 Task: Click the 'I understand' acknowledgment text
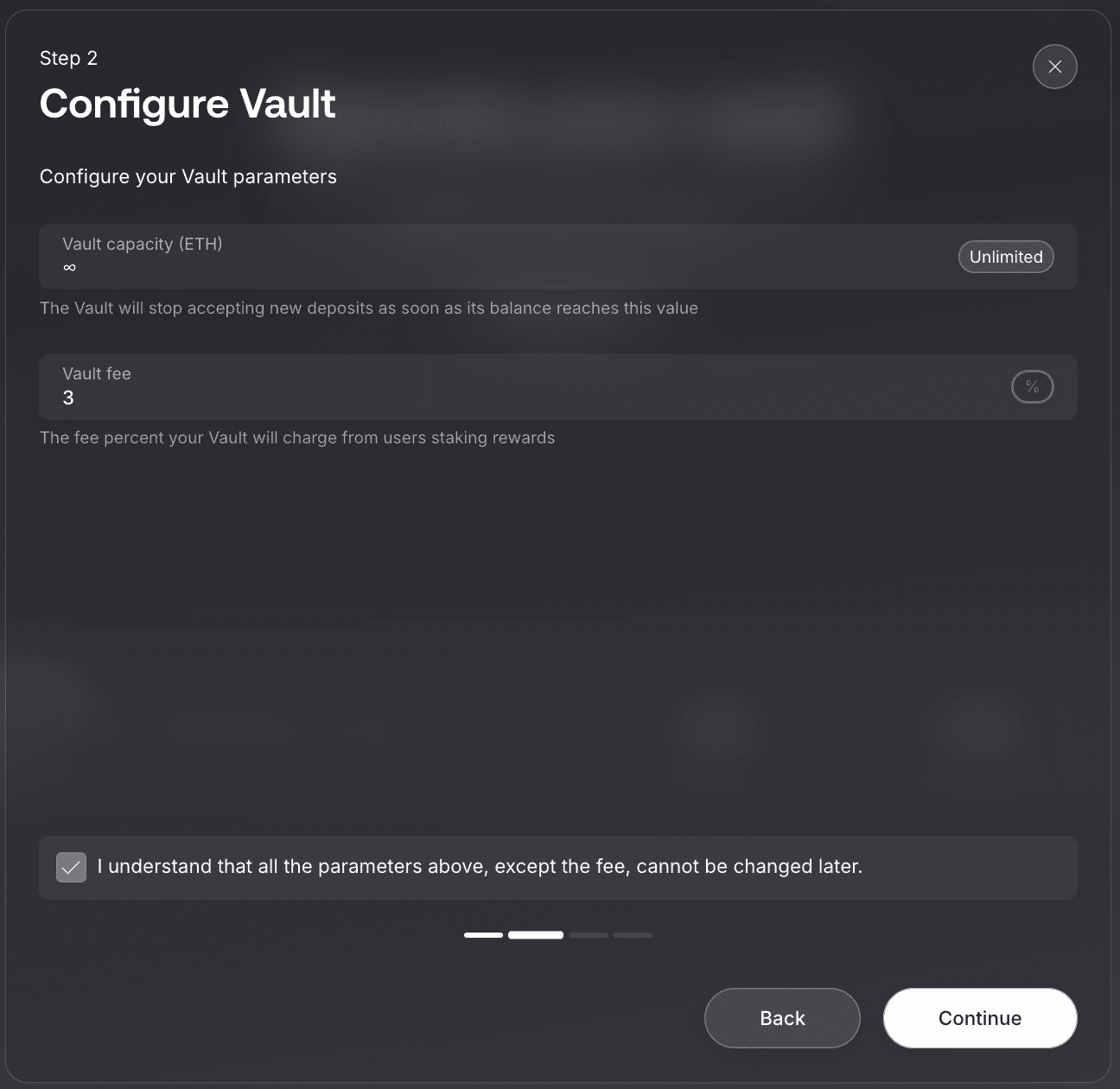pos(480,867)
